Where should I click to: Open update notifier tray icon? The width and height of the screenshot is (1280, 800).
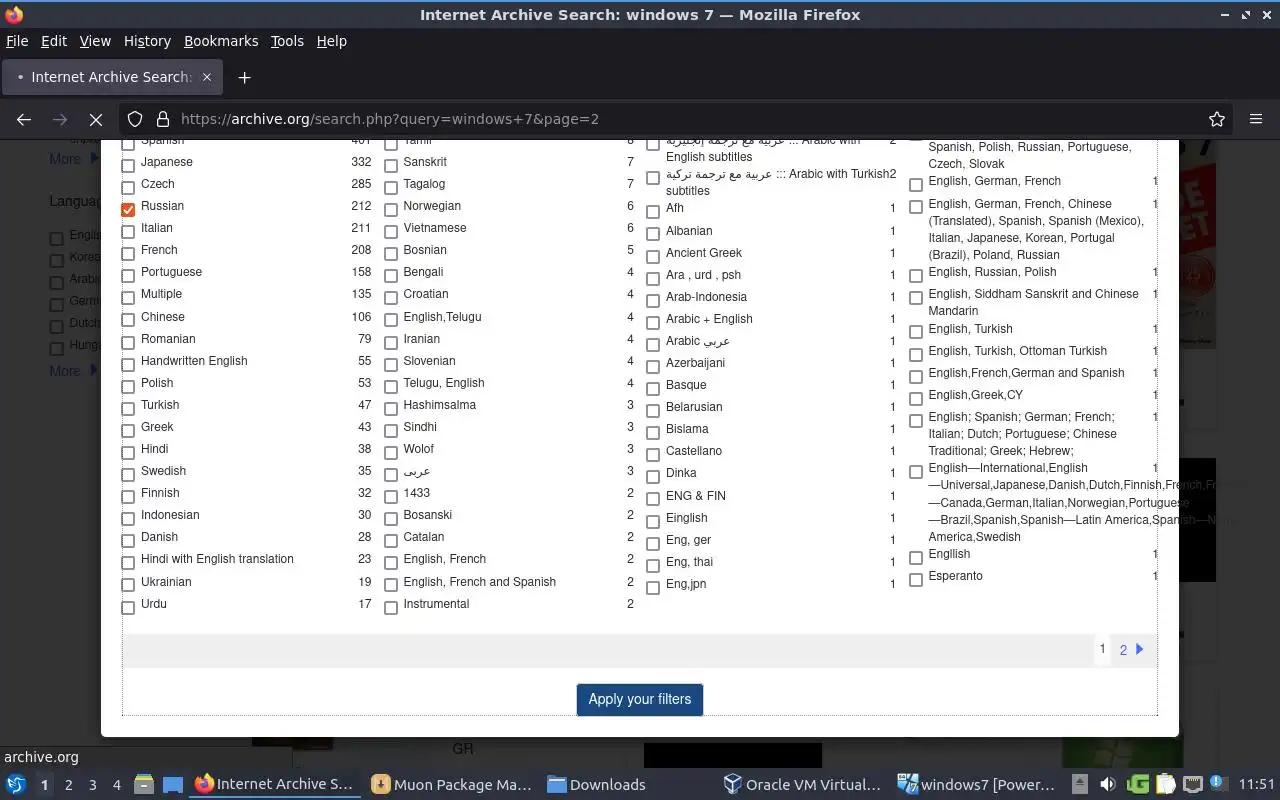[1217, 783]
